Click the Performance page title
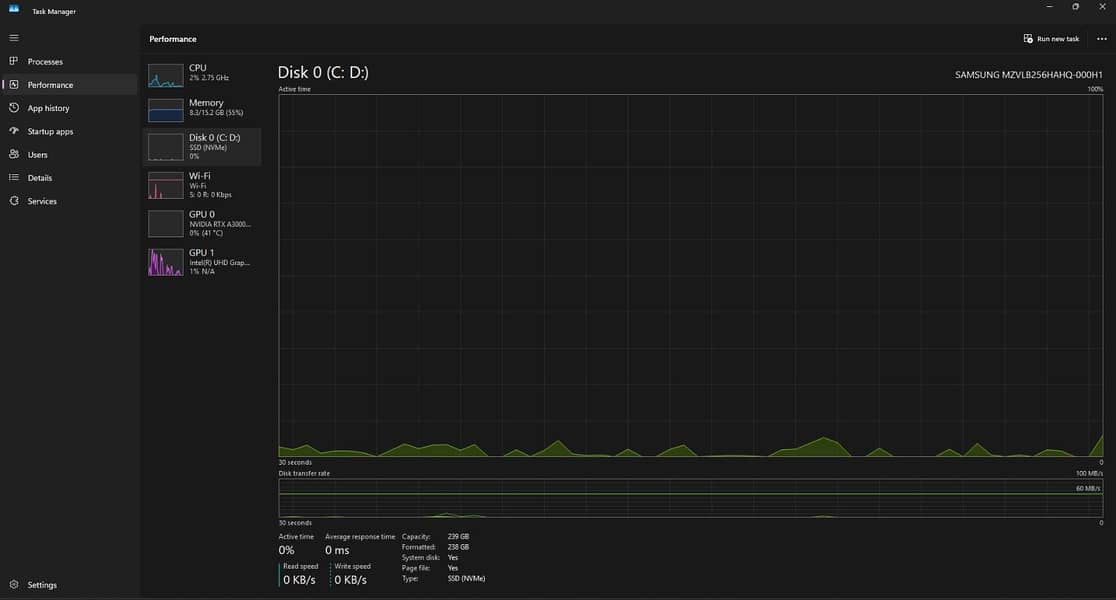This screenshot has height=600, width=1116. [173, 39]
